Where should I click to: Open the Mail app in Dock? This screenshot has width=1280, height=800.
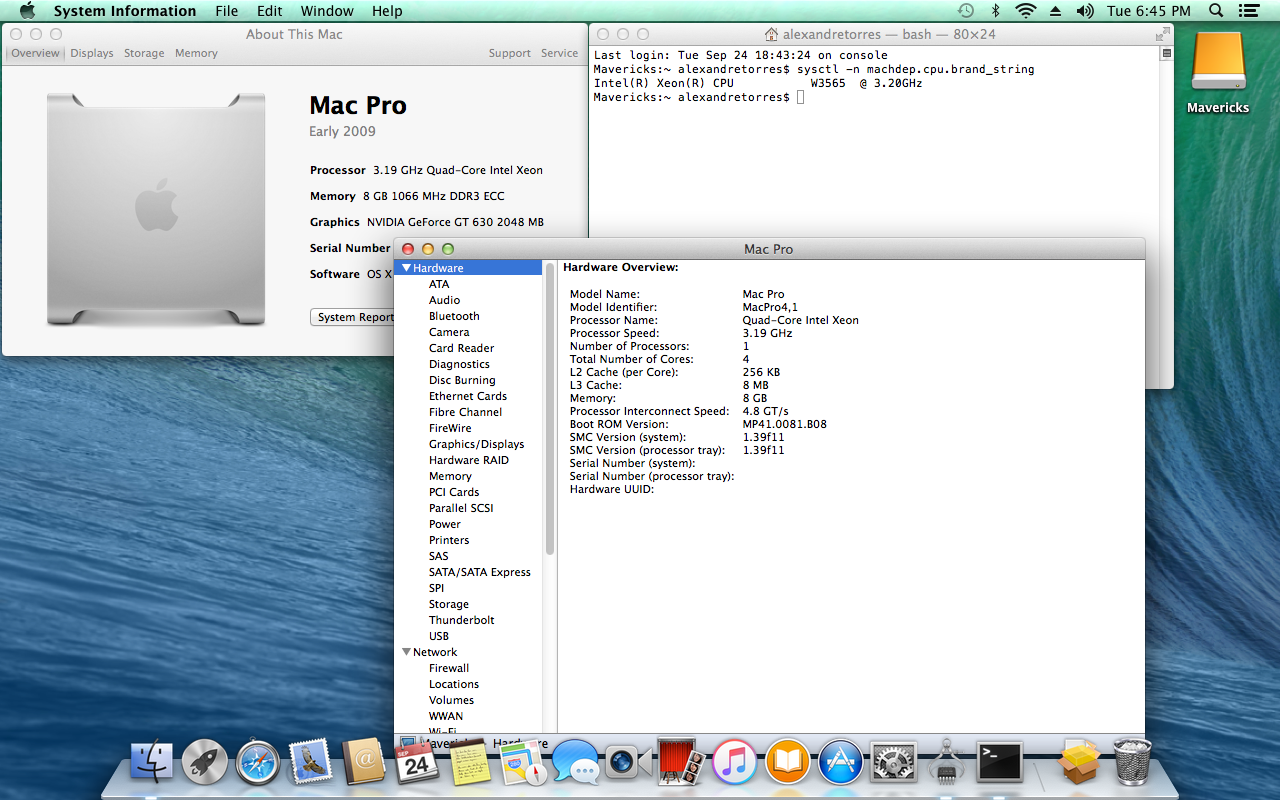(x=311, y=763)
